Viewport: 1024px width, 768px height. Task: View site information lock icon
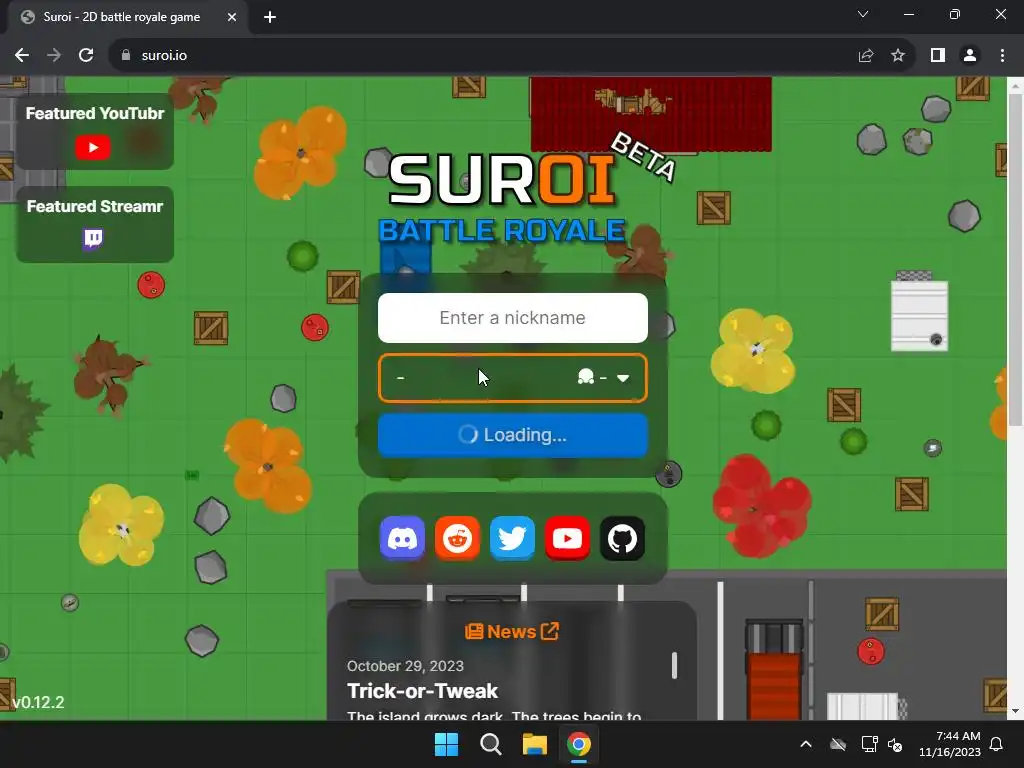[x=126, y=56]
